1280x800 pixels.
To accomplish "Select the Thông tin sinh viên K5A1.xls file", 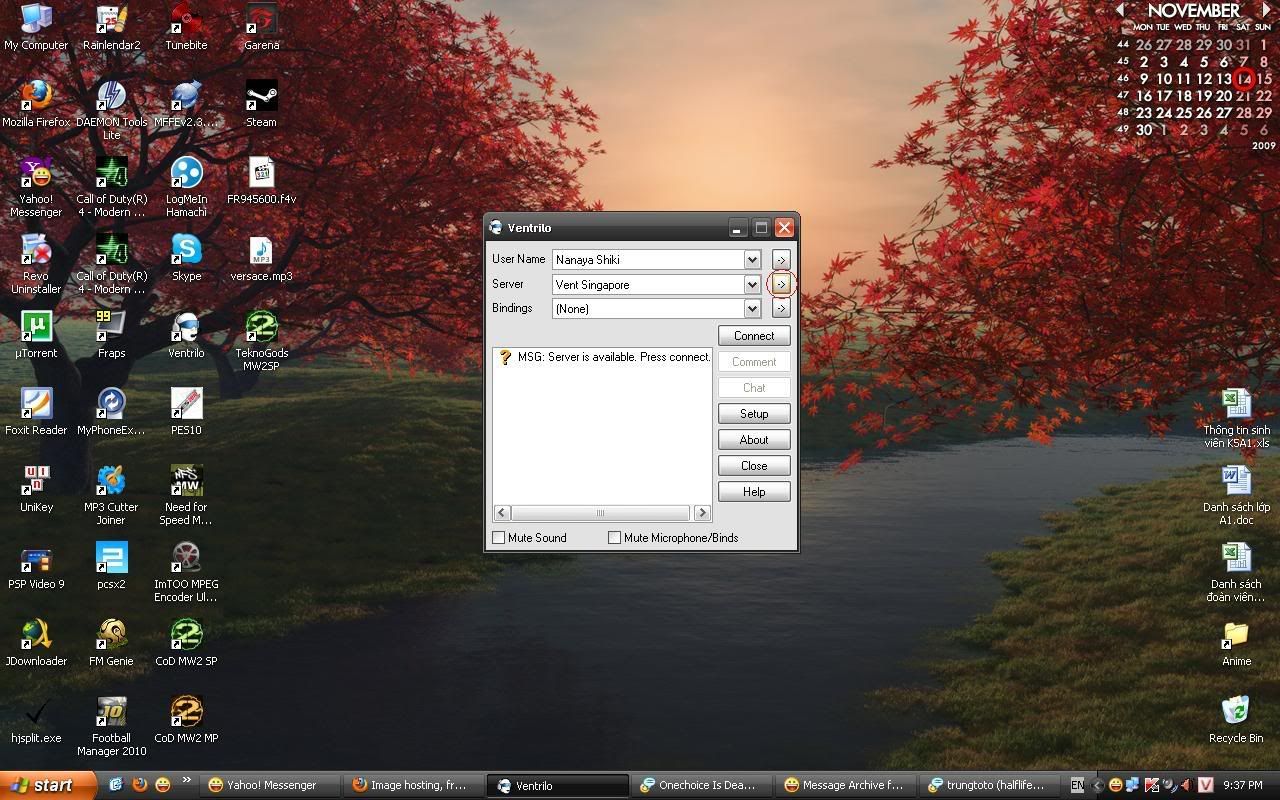I will (x=1236, y=418).
